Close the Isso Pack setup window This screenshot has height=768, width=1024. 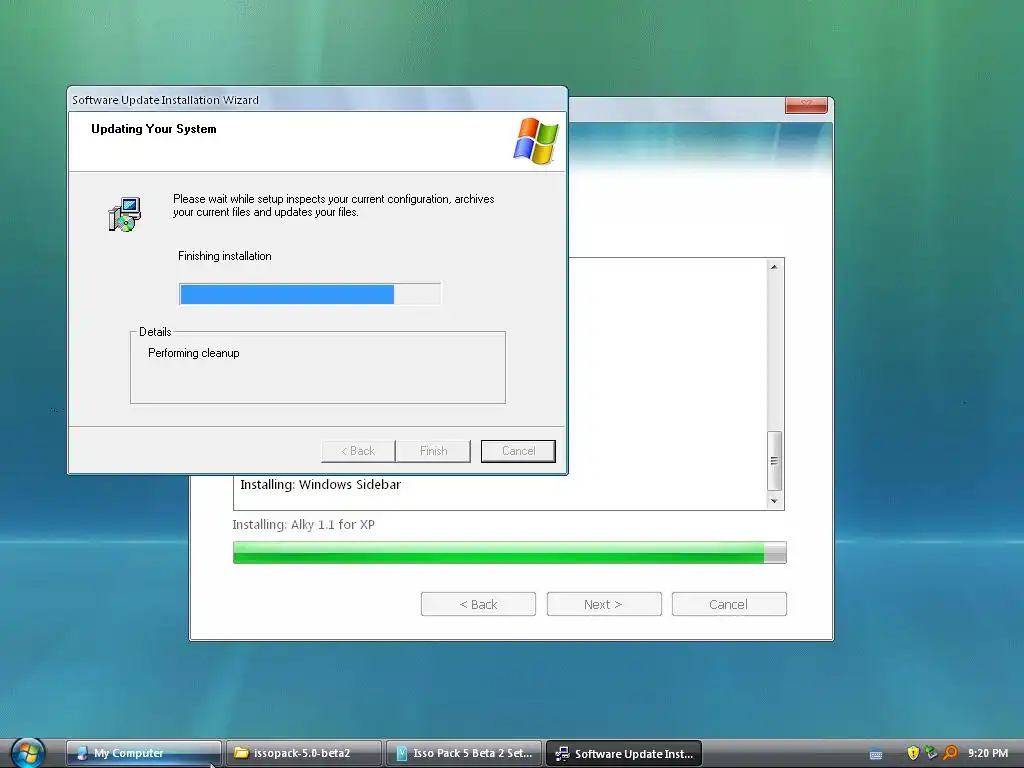[x=806, y=104]
